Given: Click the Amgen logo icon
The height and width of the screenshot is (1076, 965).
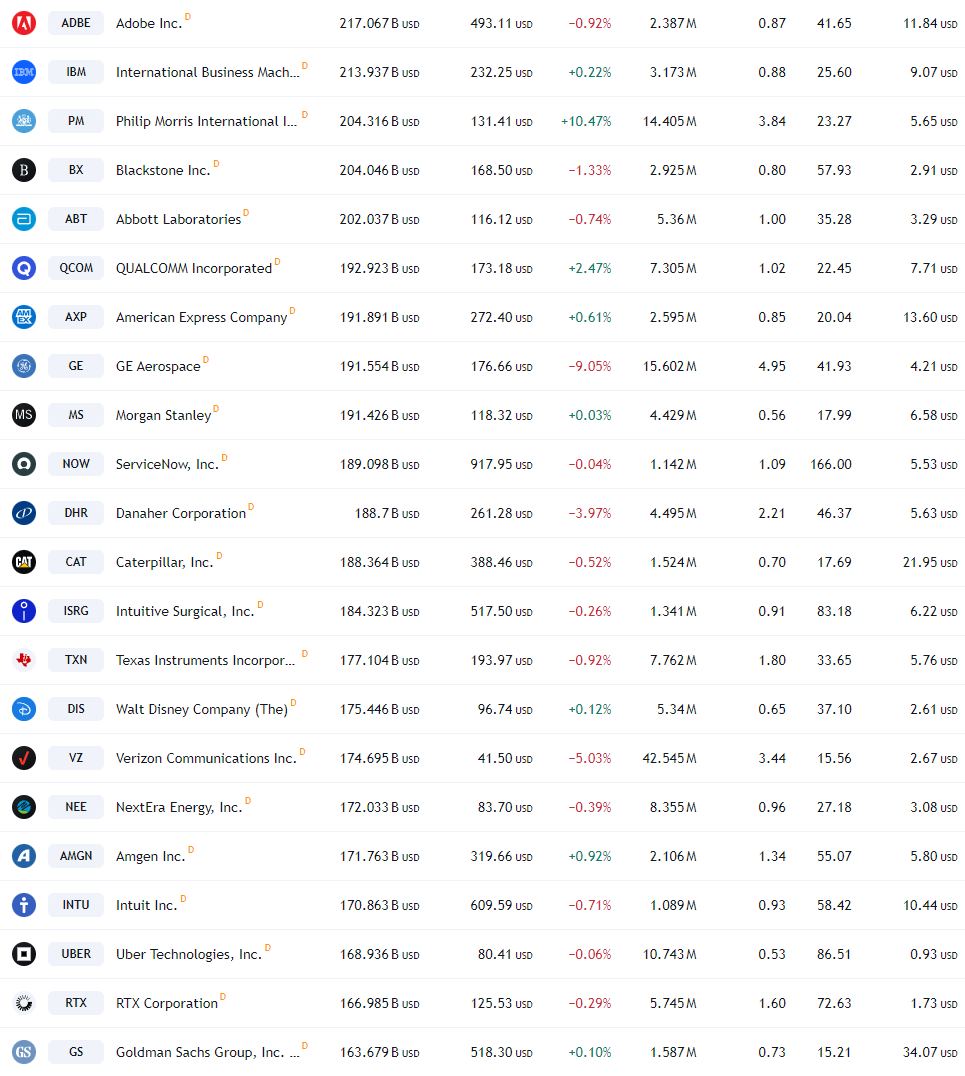Looking at the screenshot, I should point(24,856).
